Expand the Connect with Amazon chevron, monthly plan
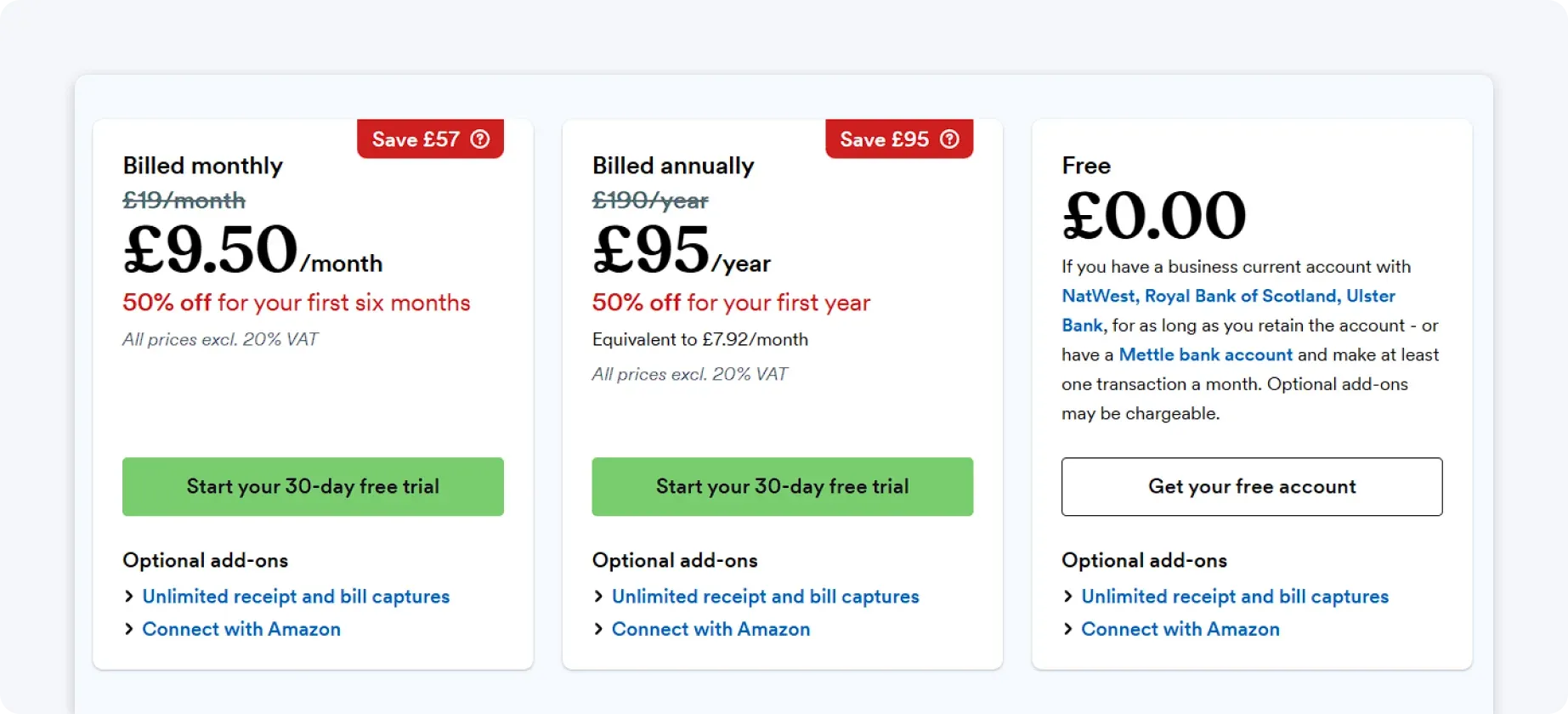This screenshot has width=1568, height=714. tap(128, 629)
